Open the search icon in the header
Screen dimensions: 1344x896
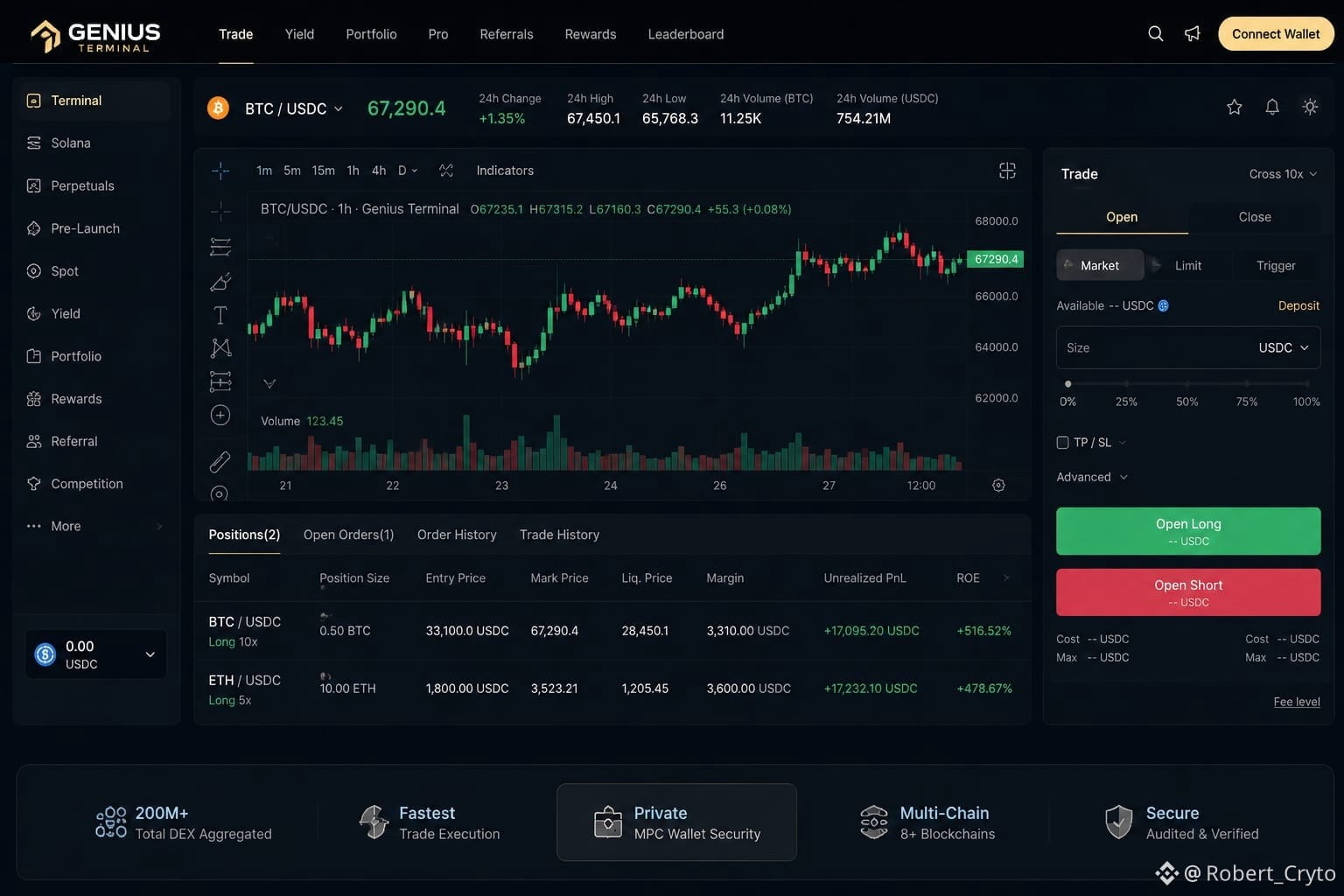click(x=1156, y=34)
